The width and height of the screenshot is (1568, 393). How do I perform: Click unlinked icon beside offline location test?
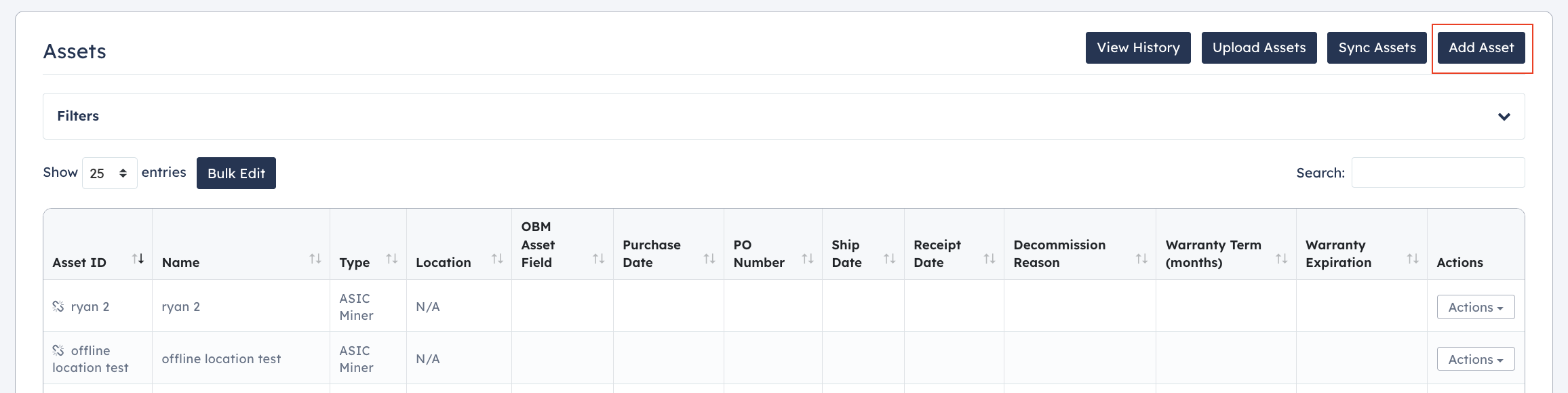tap(58, 350)
